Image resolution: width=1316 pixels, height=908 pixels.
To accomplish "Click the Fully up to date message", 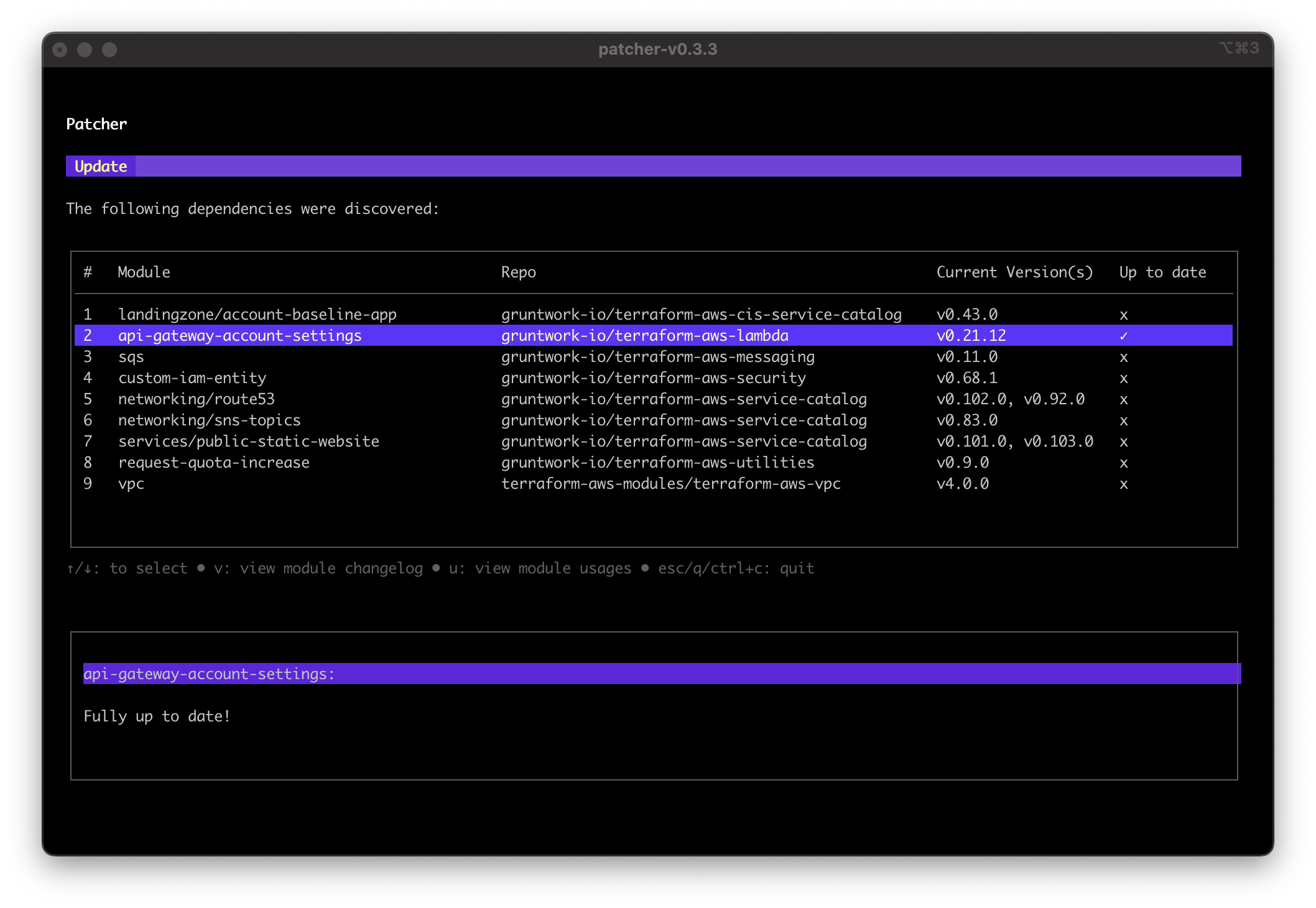I will pos(157,716).
